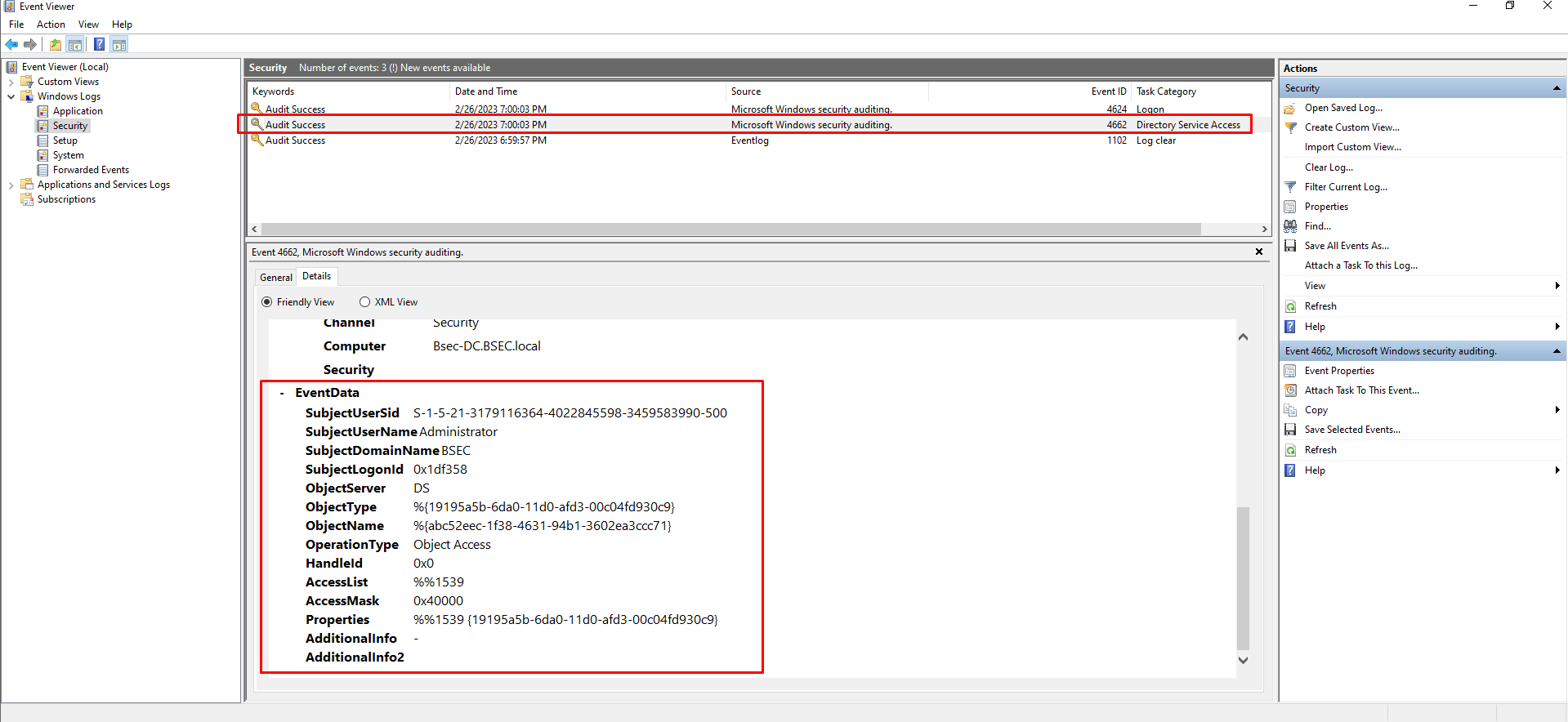Screen dimensions: 1568x722
Task: Click the Find binoculars icon
Action: click(x=1290, y=226)
